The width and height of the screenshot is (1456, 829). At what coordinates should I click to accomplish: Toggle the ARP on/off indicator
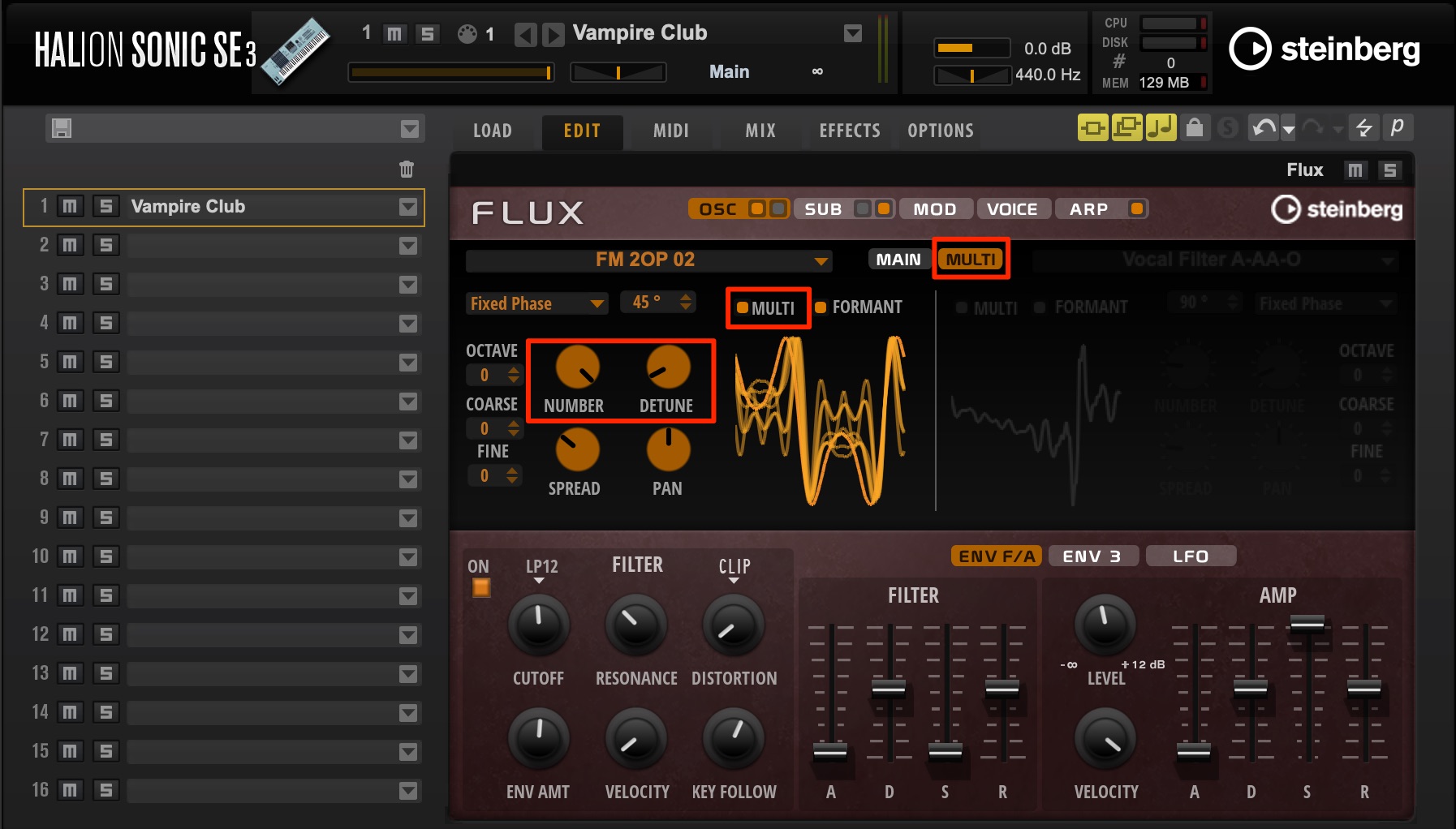pyautogui.click(x=1137, y=209)
